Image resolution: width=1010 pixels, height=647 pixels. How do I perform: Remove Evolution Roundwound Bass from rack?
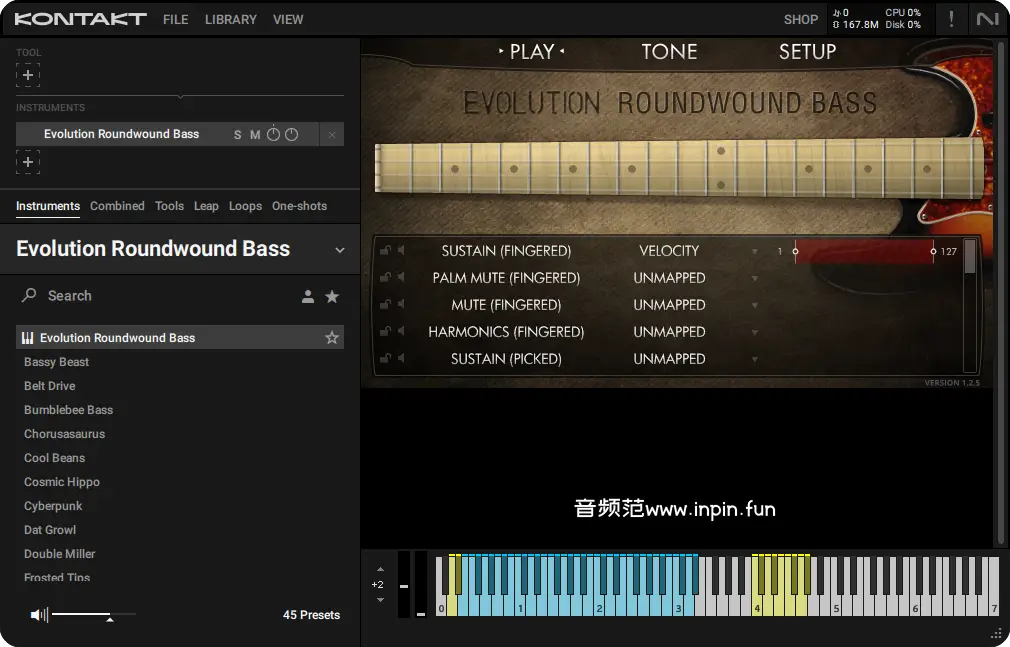[332, 134]
